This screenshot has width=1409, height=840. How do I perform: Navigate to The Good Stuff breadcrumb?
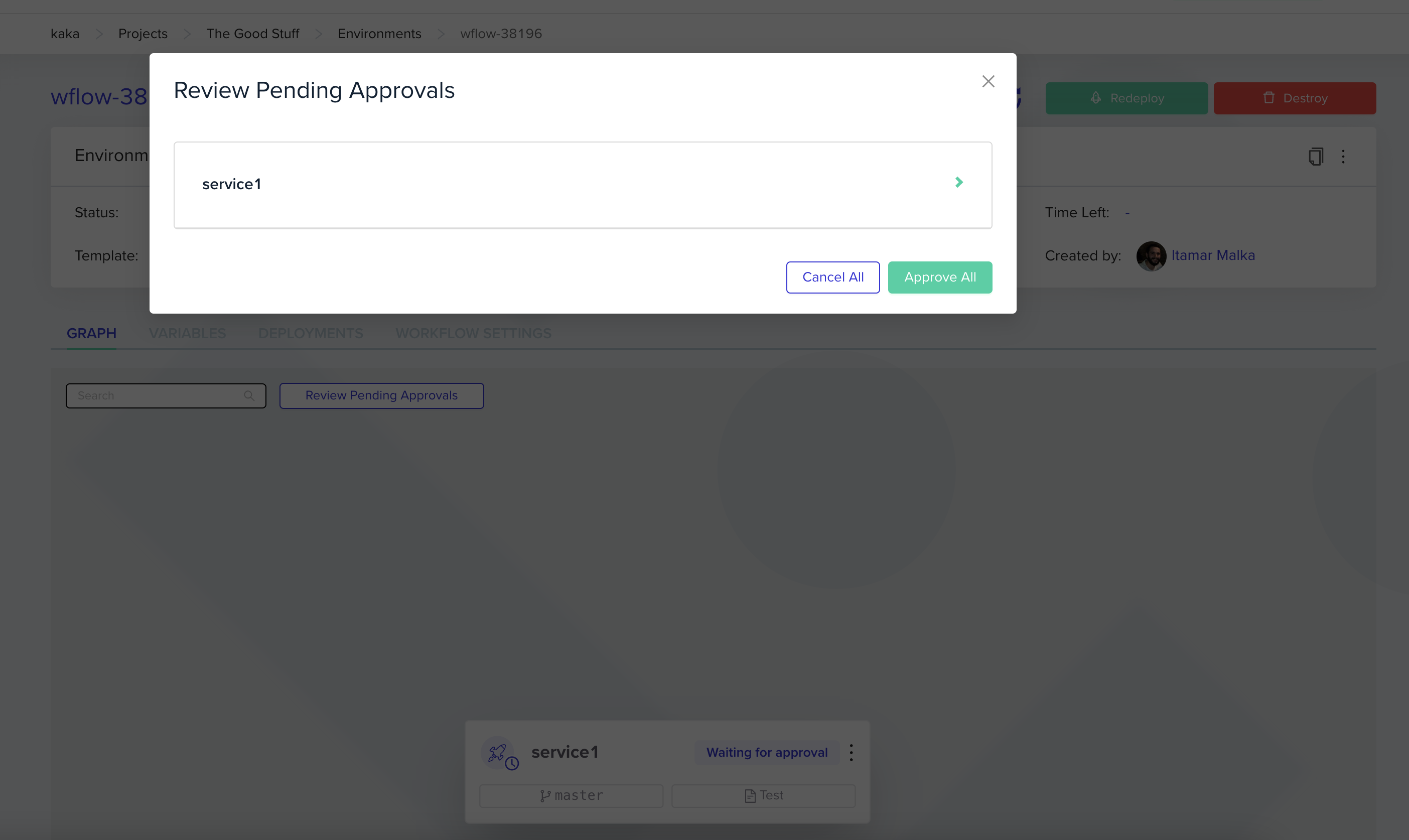(252, 34)
